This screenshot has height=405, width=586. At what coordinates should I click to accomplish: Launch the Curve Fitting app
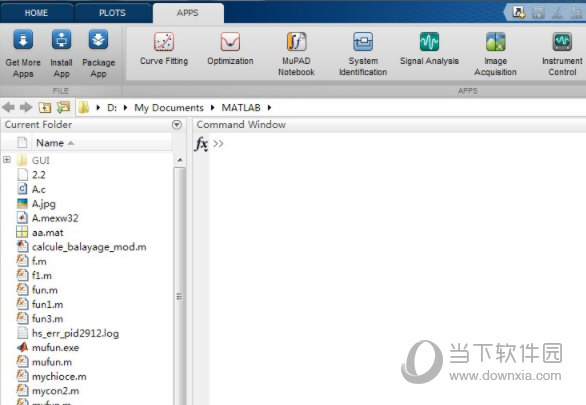[164, 49]
